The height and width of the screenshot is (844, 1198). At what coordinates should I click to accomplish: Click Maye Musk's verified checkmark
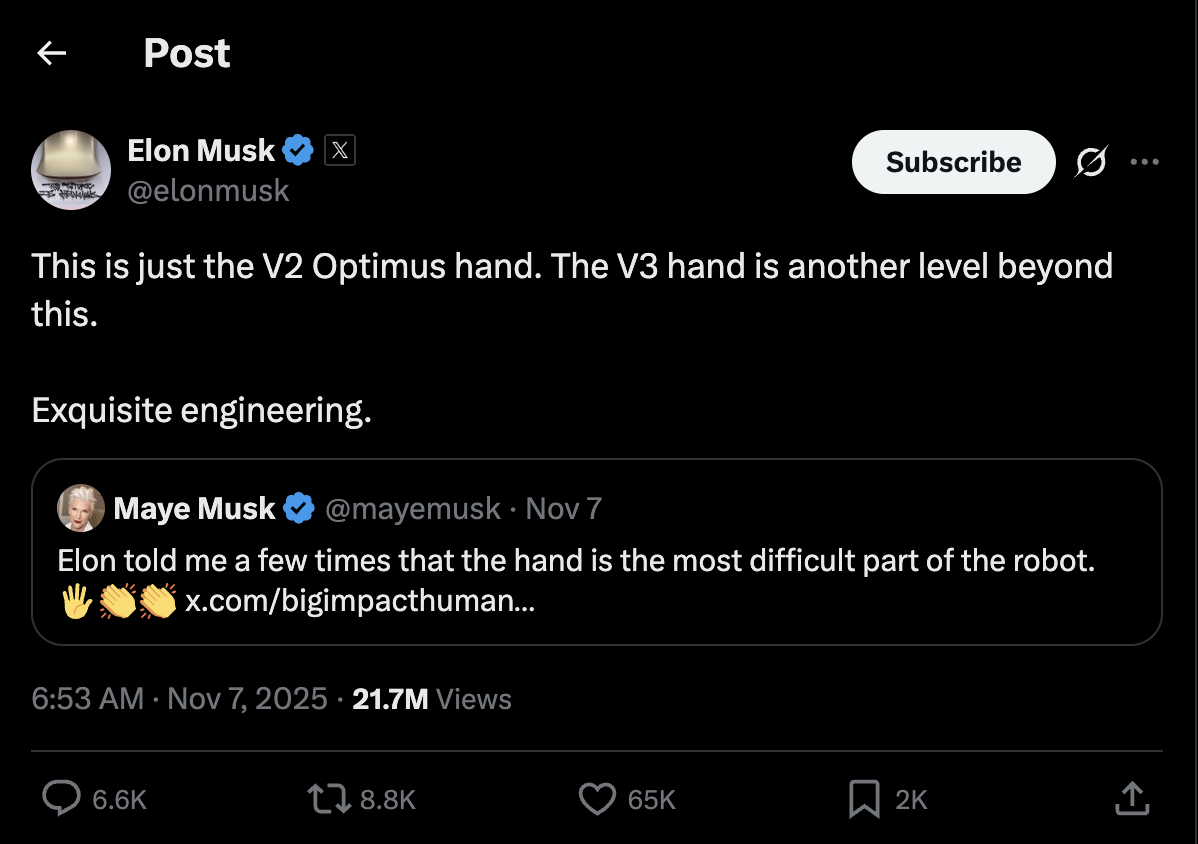click(296, 508)
